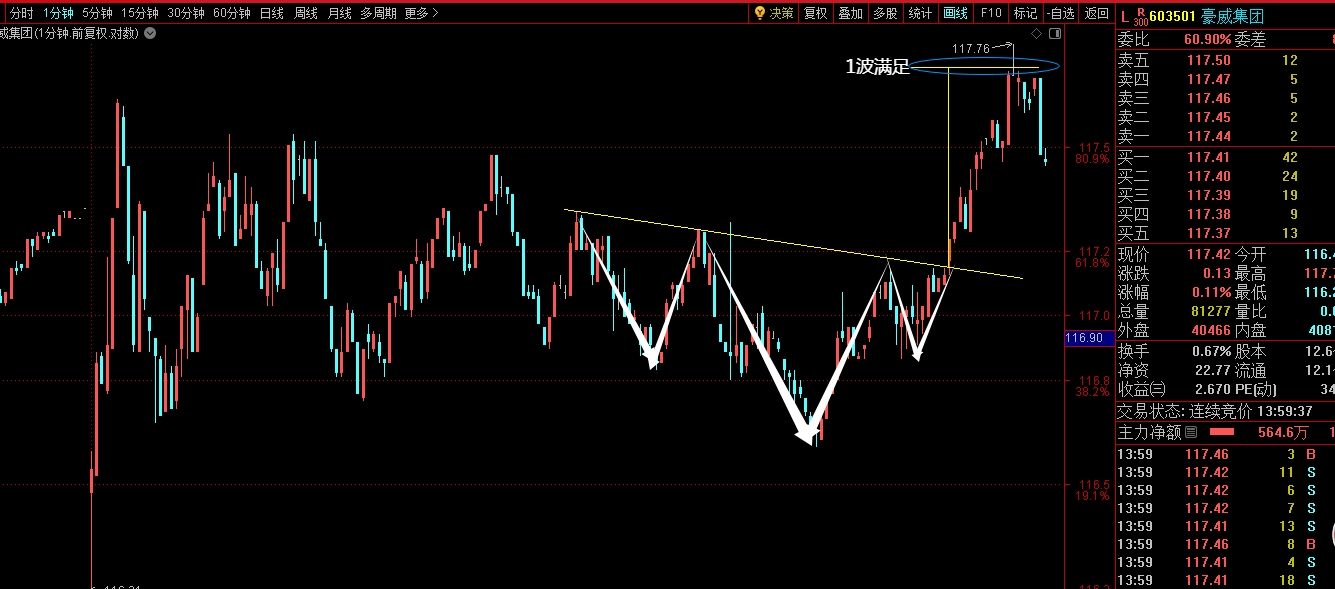
Task: Click the 涨幅 0.11% value
Action: click(x=1209, y=292)
